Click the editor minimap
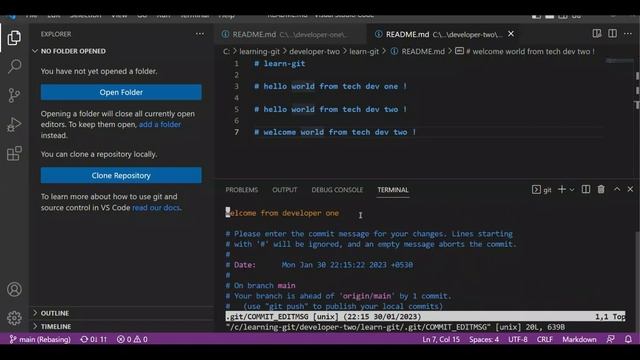 pos(620,61)
